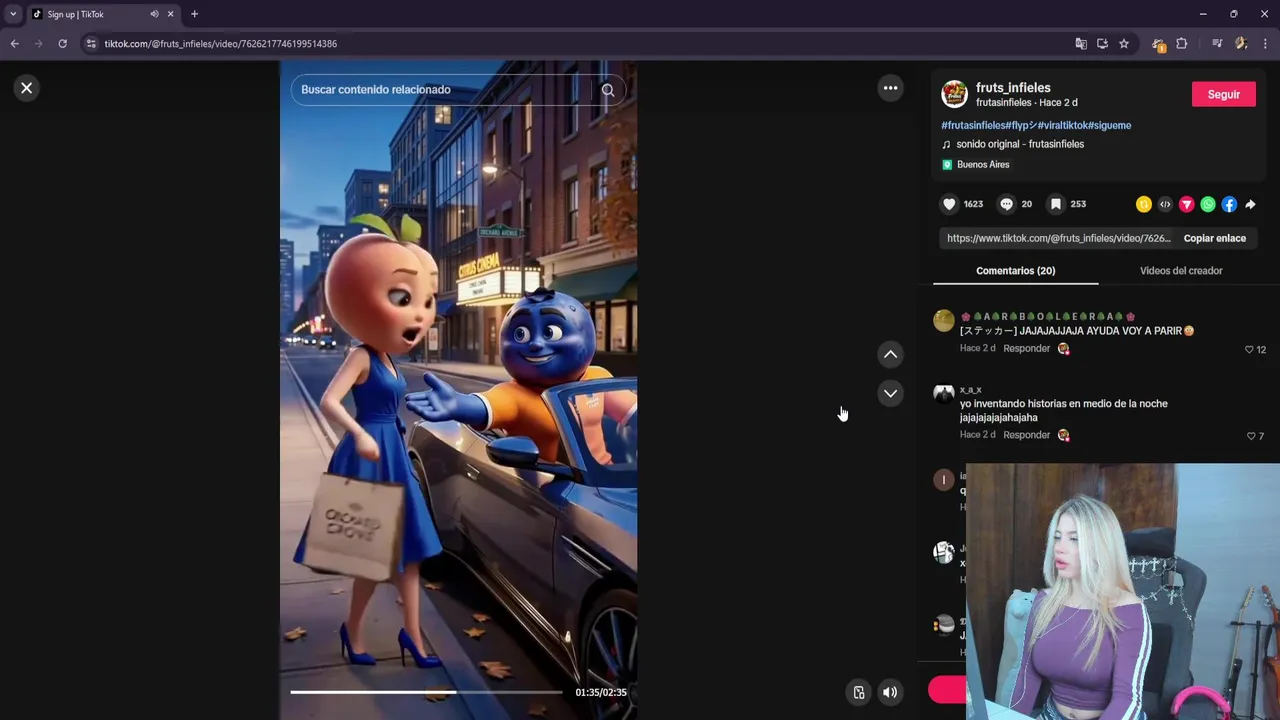This screenshot has width=1280, height=720.
Task: Like the video with the heart icon
Action: click(949, 204)
